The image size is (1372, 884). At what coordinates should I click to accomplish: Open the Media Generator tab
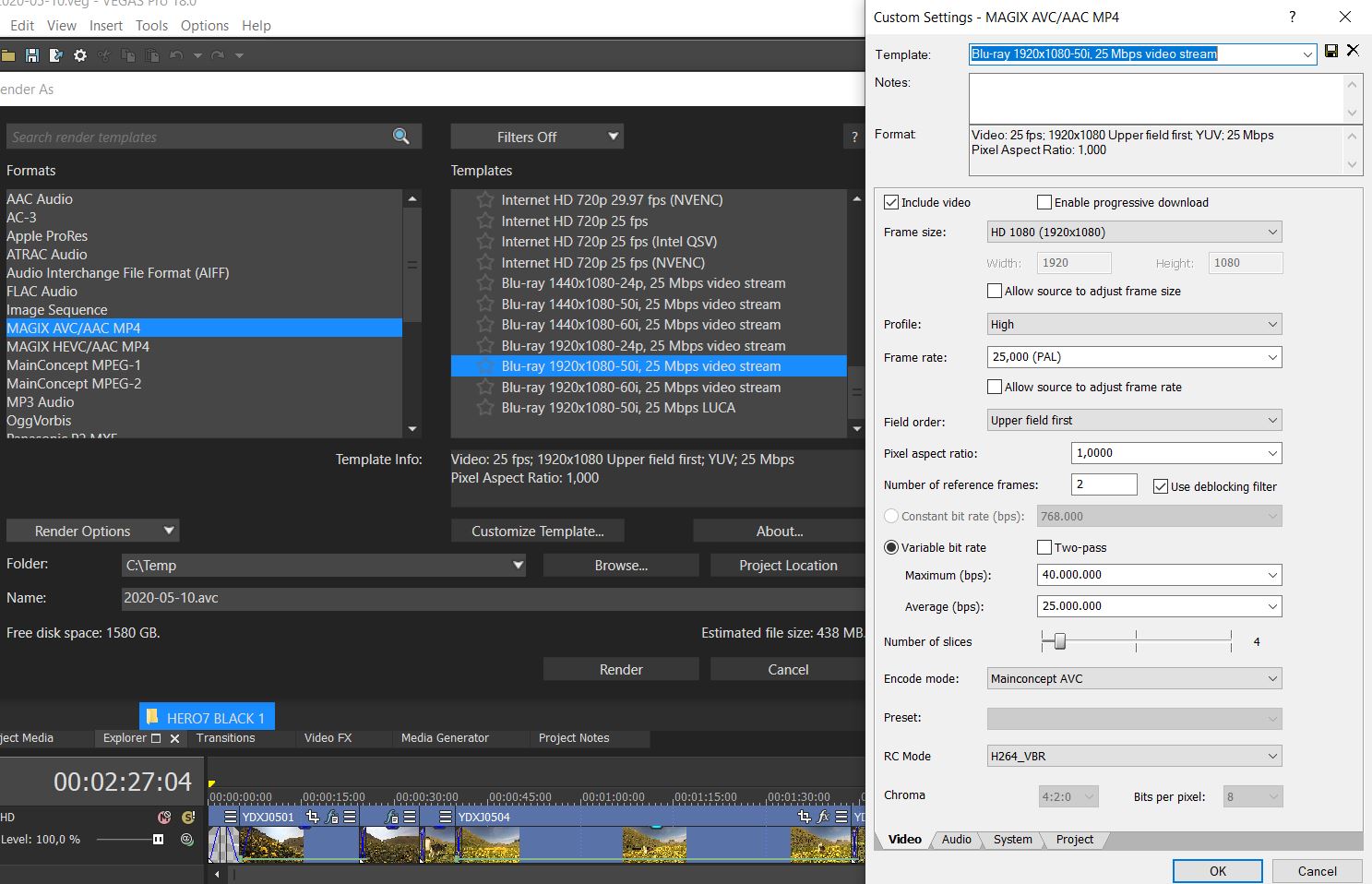coord(445,738)
